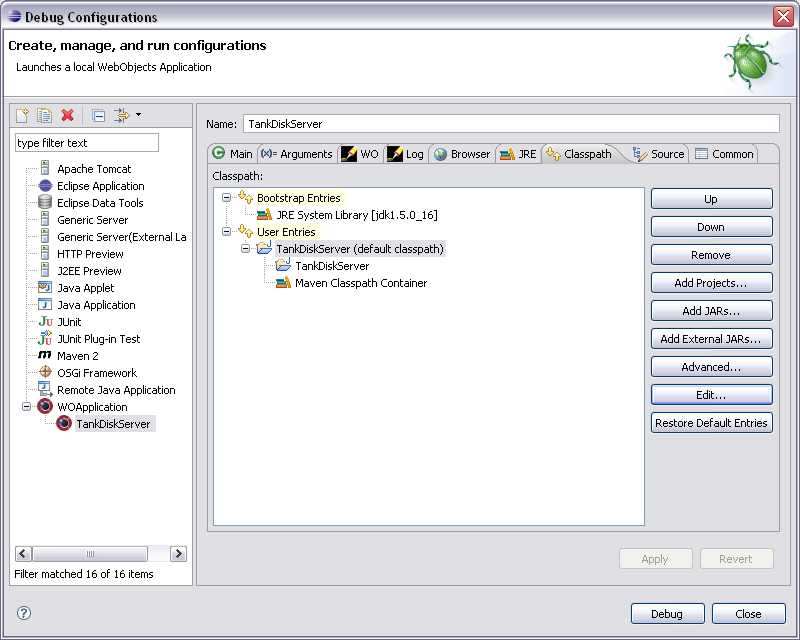Click the Collapse All toolbar icon
This screenshot has width=800, height=640.
click(98, 116)
